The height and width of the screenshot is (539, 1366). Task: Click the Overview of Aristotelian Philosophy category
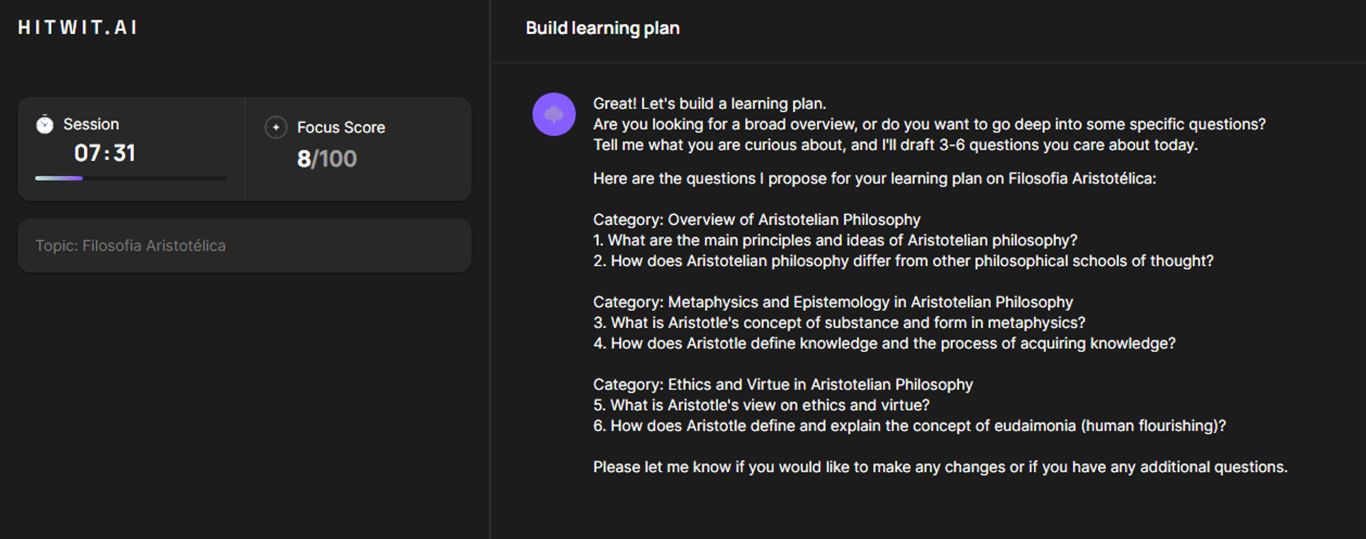tap(757, 219)
